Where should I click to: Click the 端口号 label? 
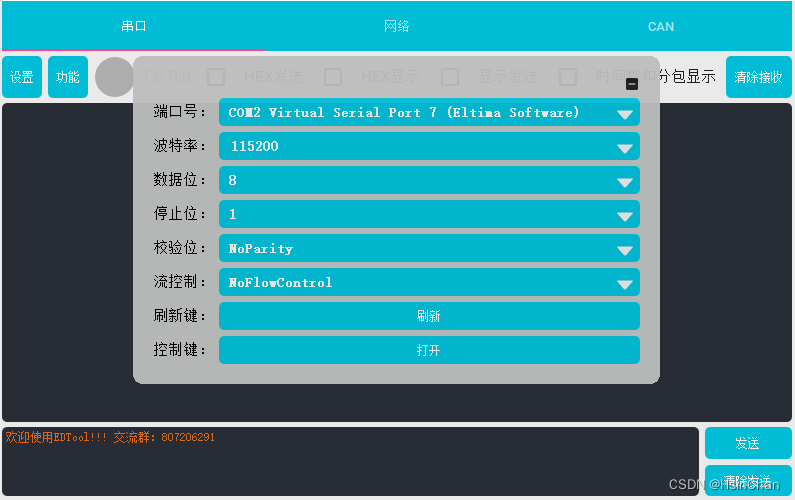180,112
